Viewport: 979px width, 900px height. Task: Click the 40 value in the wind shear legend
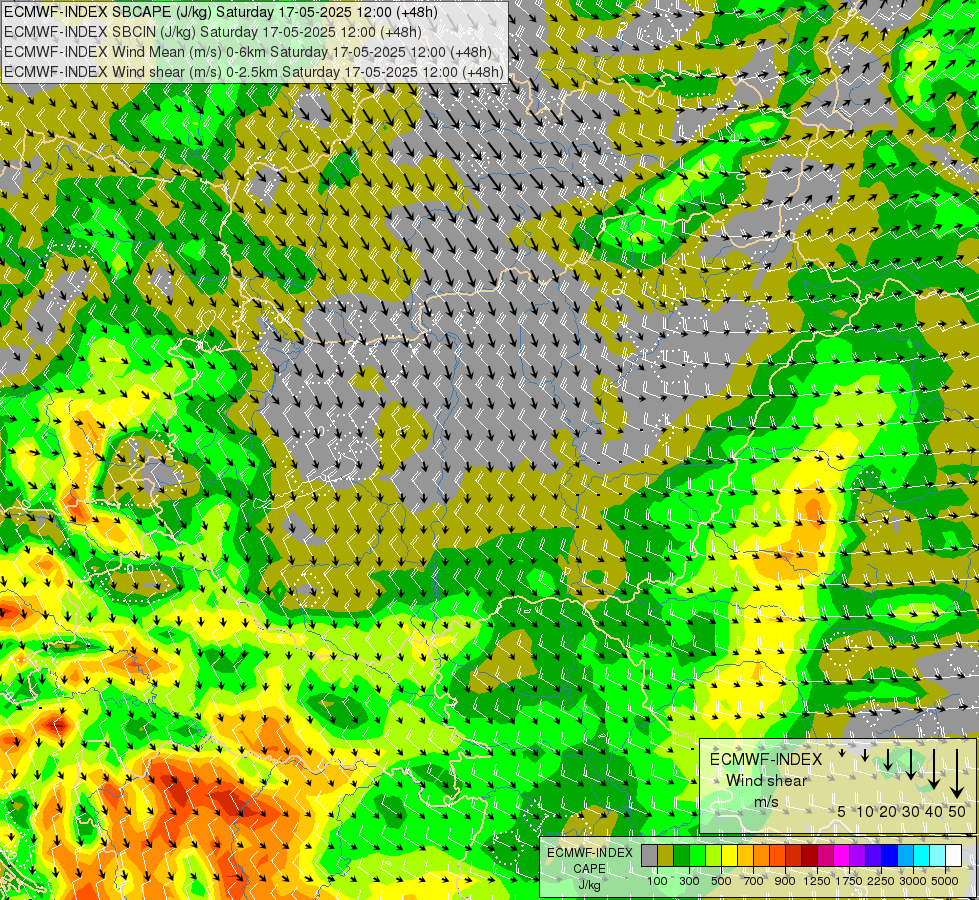click(933, 811)
